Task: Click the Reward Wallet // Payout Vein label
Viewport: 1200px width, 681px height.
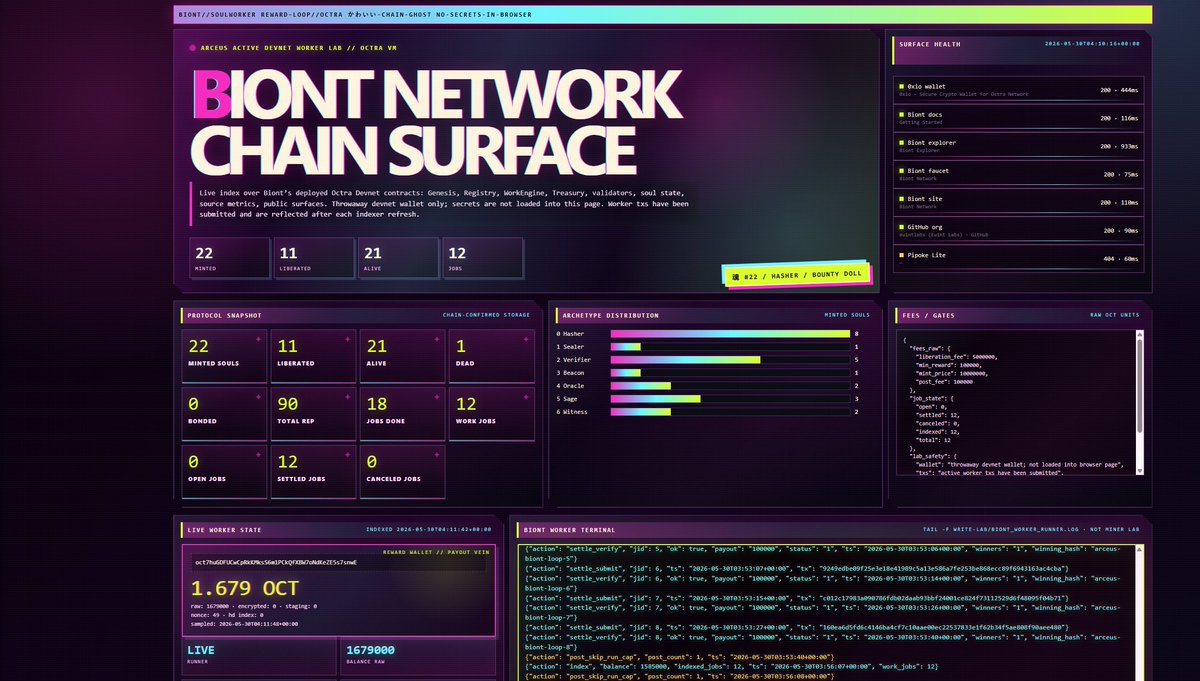Action: [x=434, y=551]
